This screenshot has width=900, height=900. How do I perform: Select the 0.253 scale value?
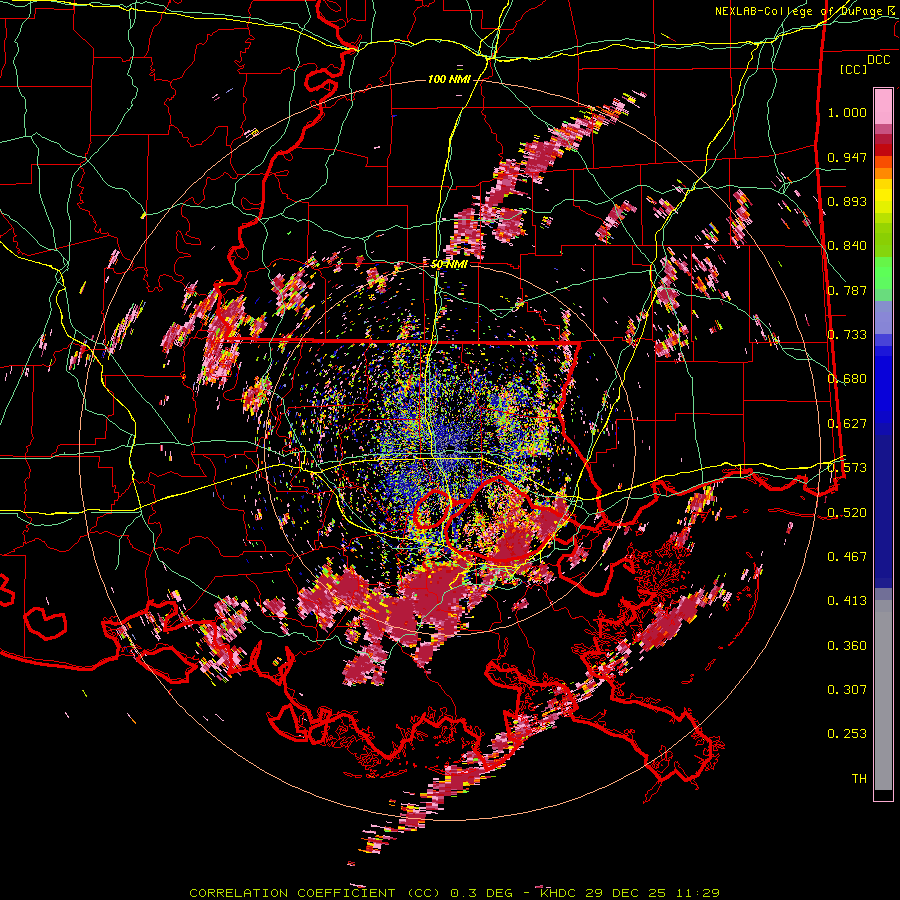click(847, 734)
